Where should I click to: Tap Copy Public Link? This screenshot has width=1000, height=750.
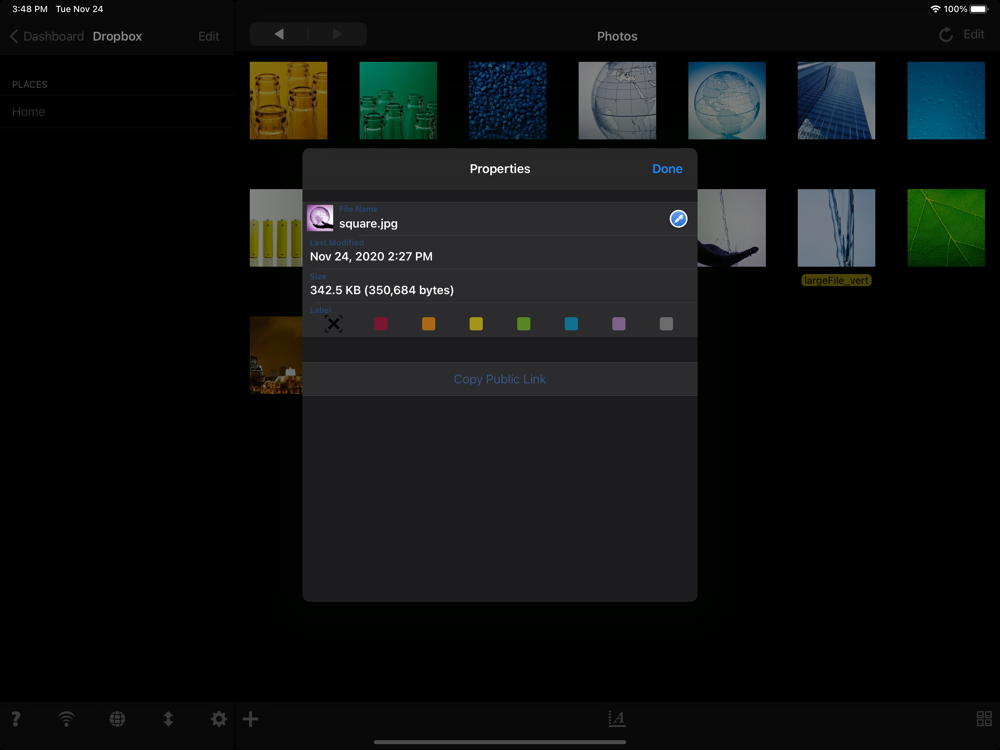pyautogui.click(x=499, y=379)
